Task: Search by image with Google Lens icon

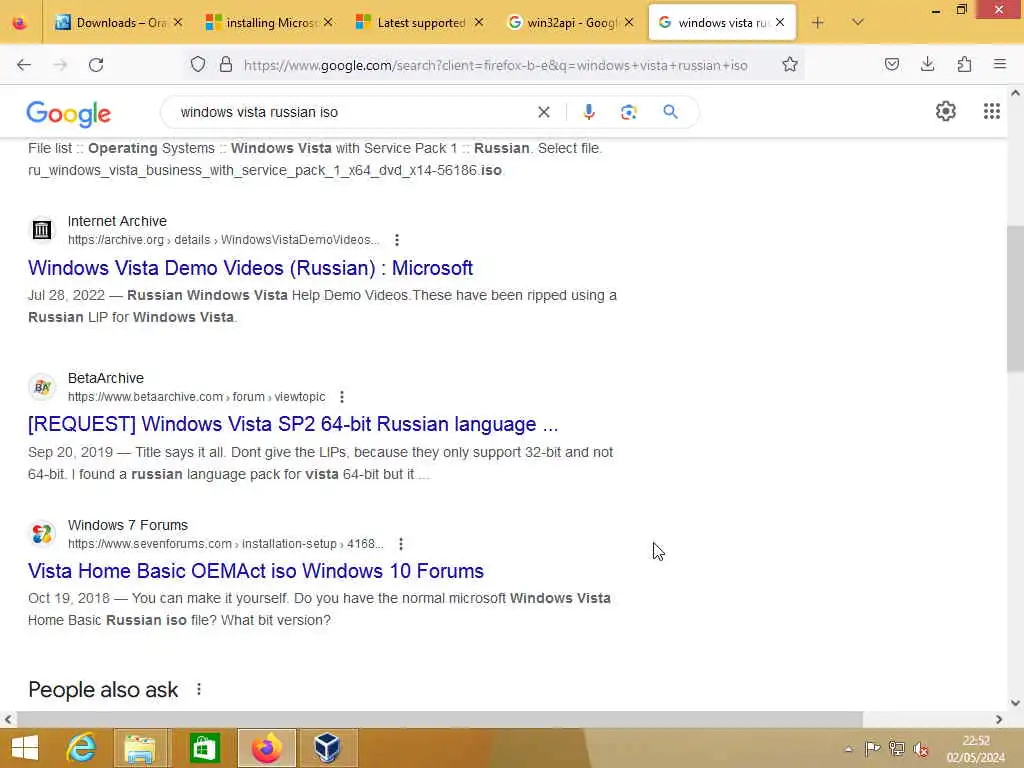Action: 628,112
